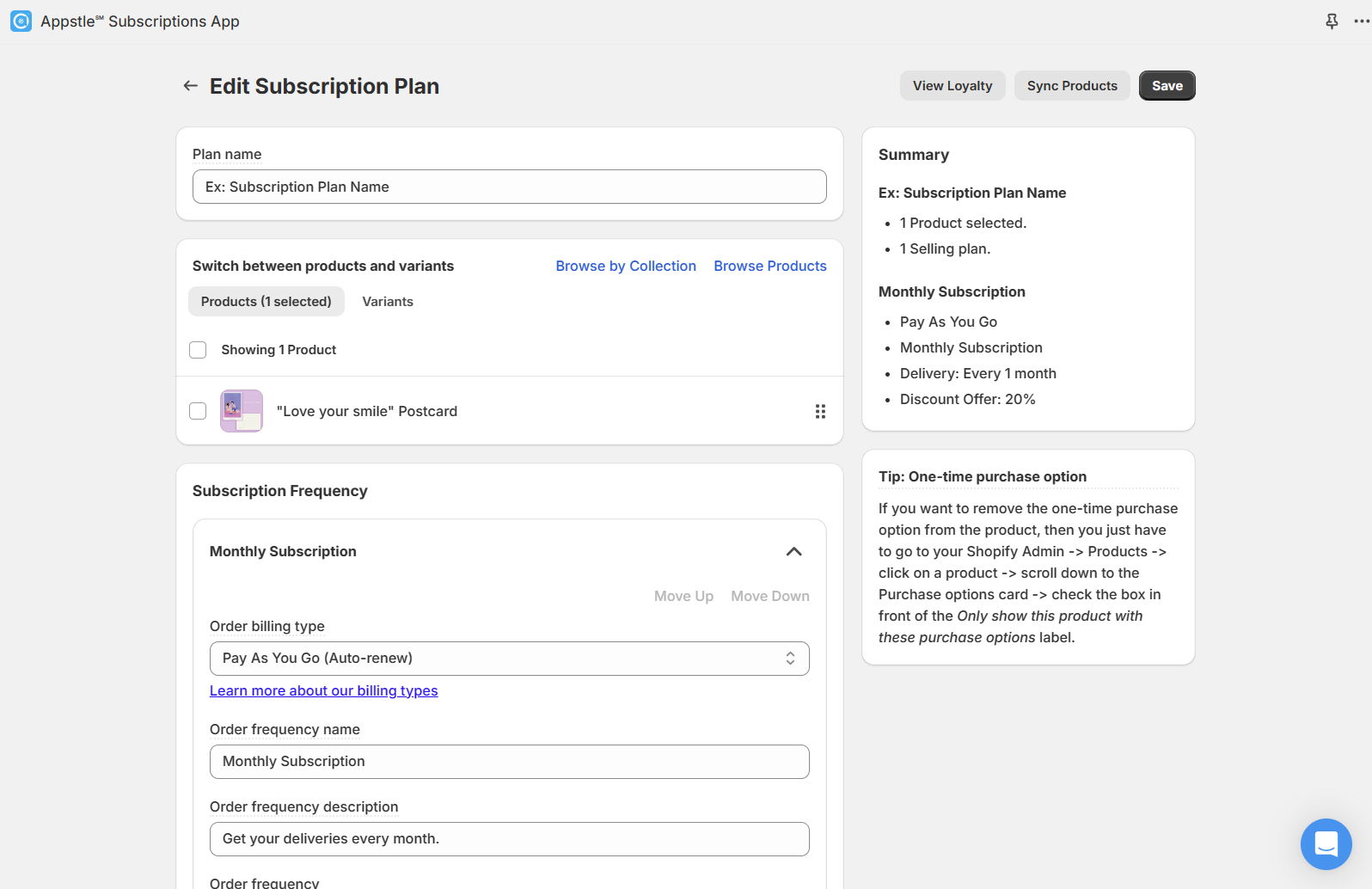Switch to the Products (1 selected) tab
This screenshot has height=889, width=1372.
(266, 302)
